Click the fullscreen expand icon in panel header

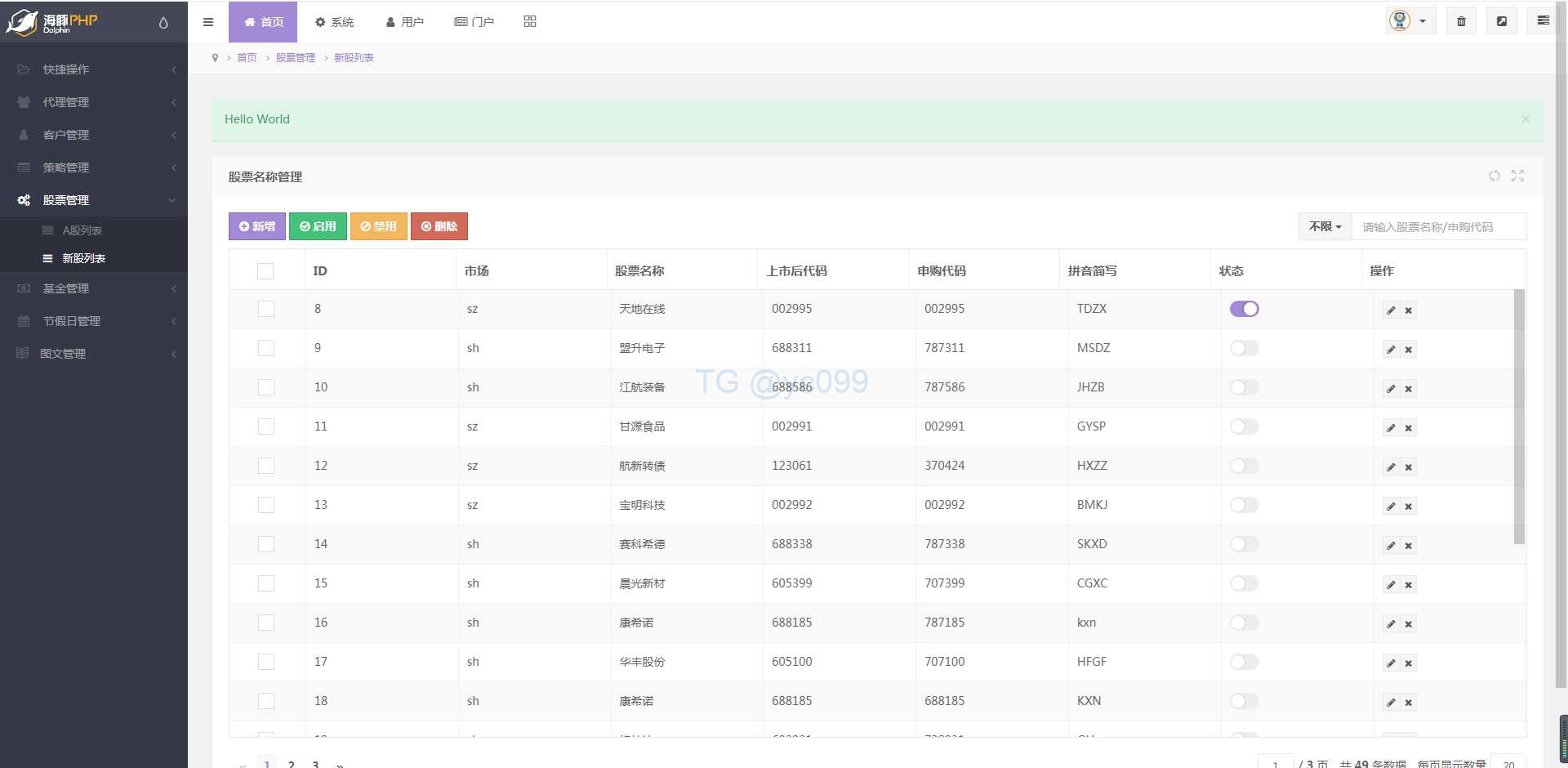[x=1517, y=176]
